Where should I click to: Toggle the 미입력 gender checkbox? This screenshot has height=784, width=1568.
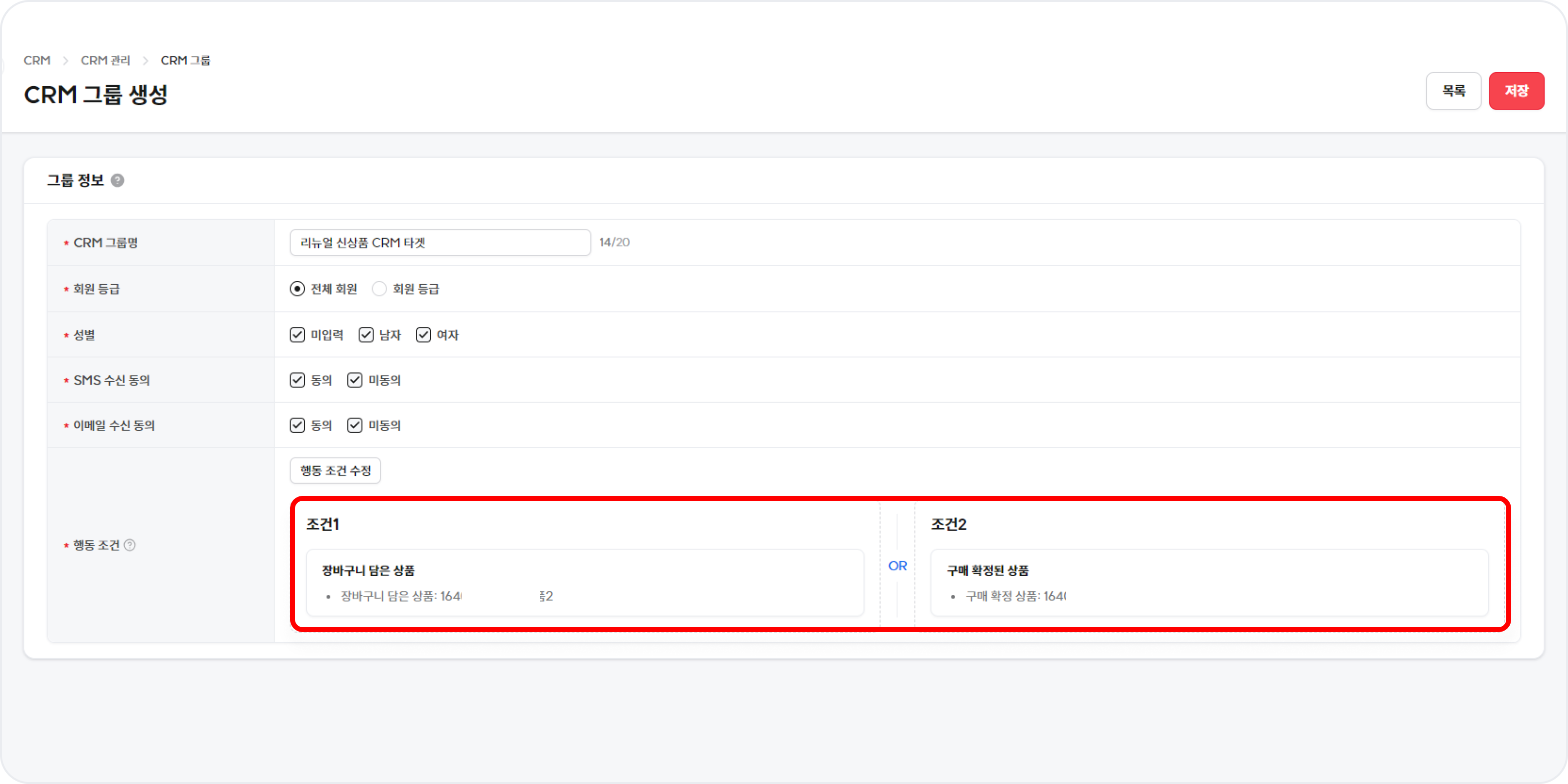point(297,335)
